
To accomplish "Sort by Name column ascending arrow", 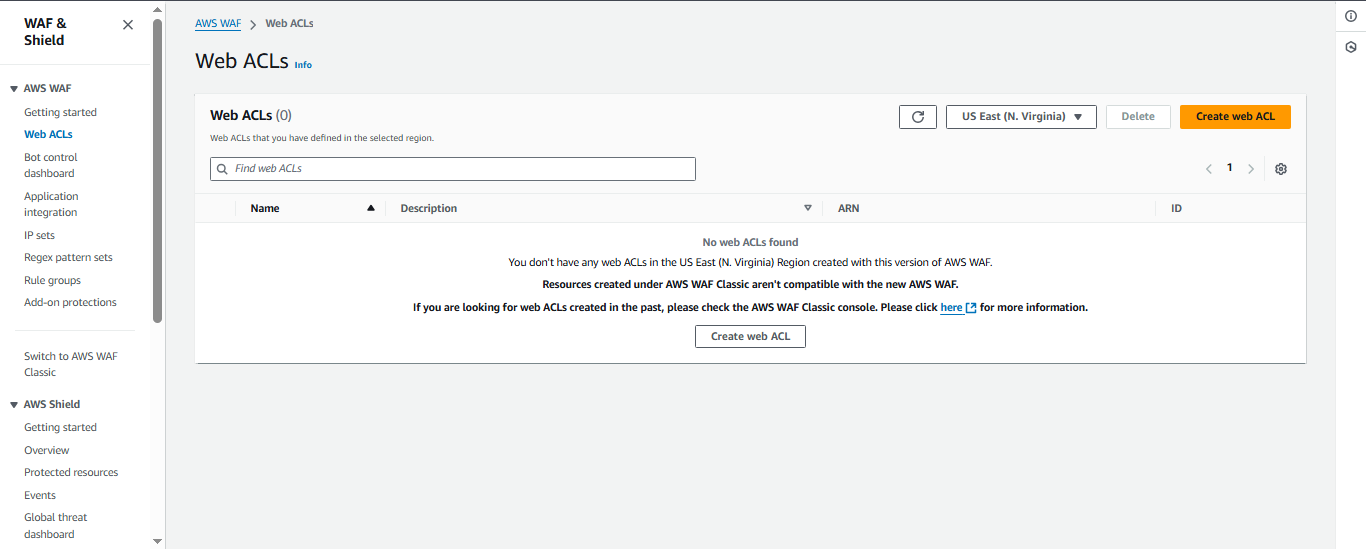I will [x=371, y=208].
